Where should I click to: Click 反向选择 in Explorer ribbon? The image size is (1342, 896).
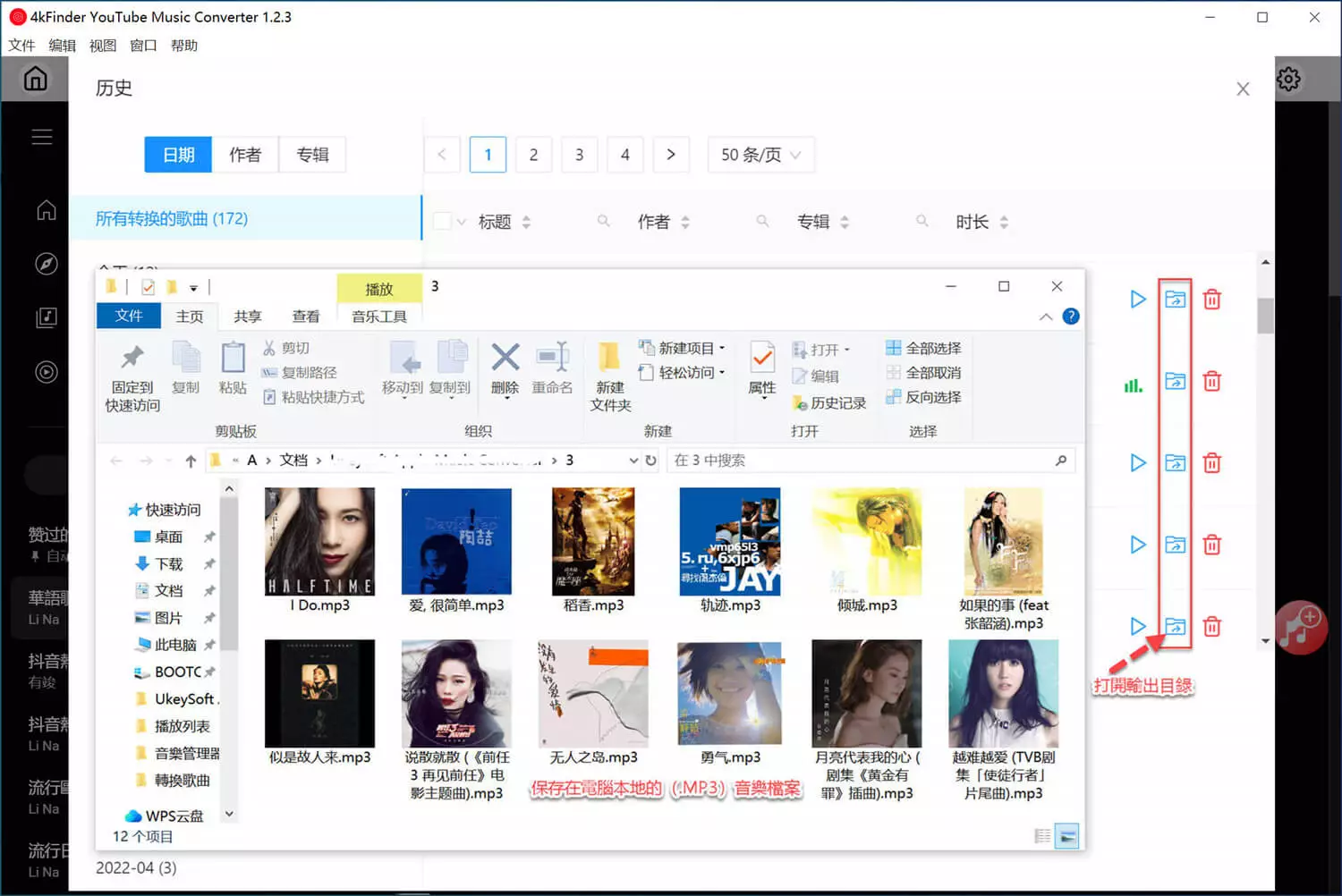tap(923, 397)
